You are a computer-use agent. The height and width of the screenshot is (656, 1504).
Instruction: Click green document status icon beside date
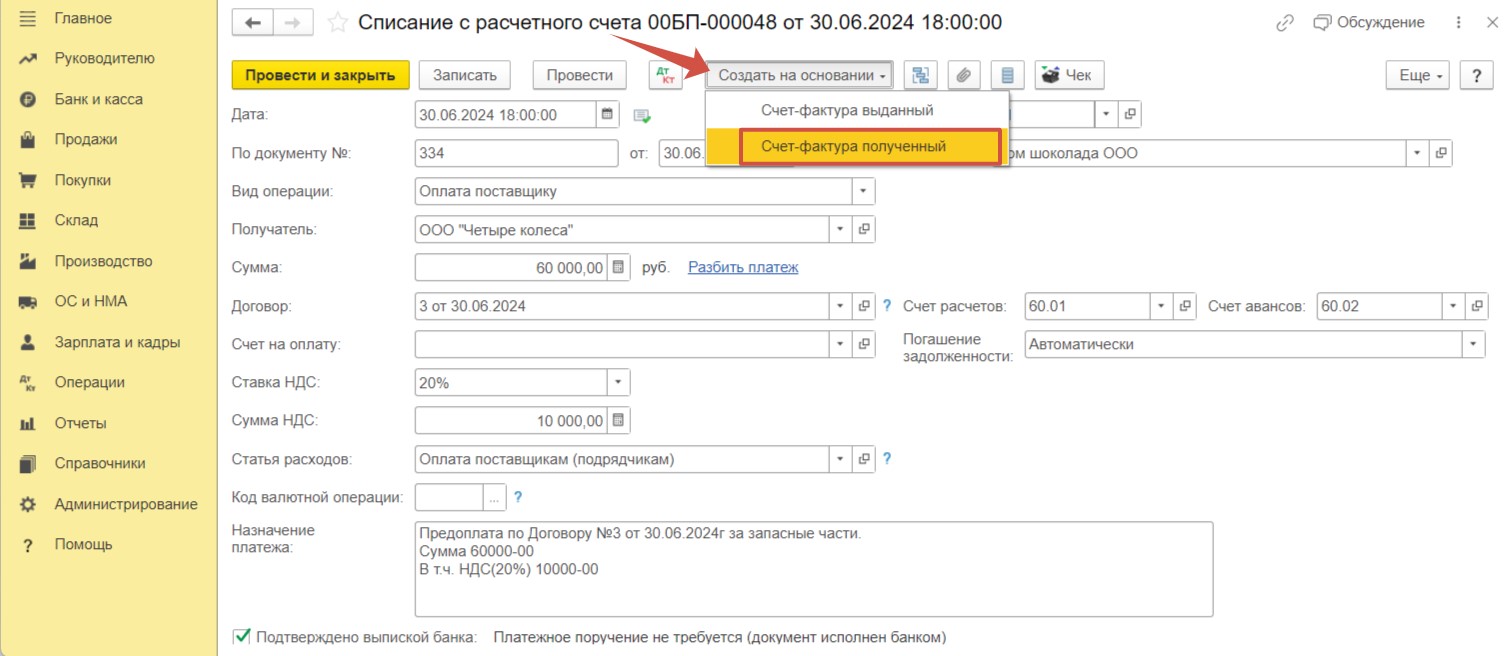coord(642,116)
